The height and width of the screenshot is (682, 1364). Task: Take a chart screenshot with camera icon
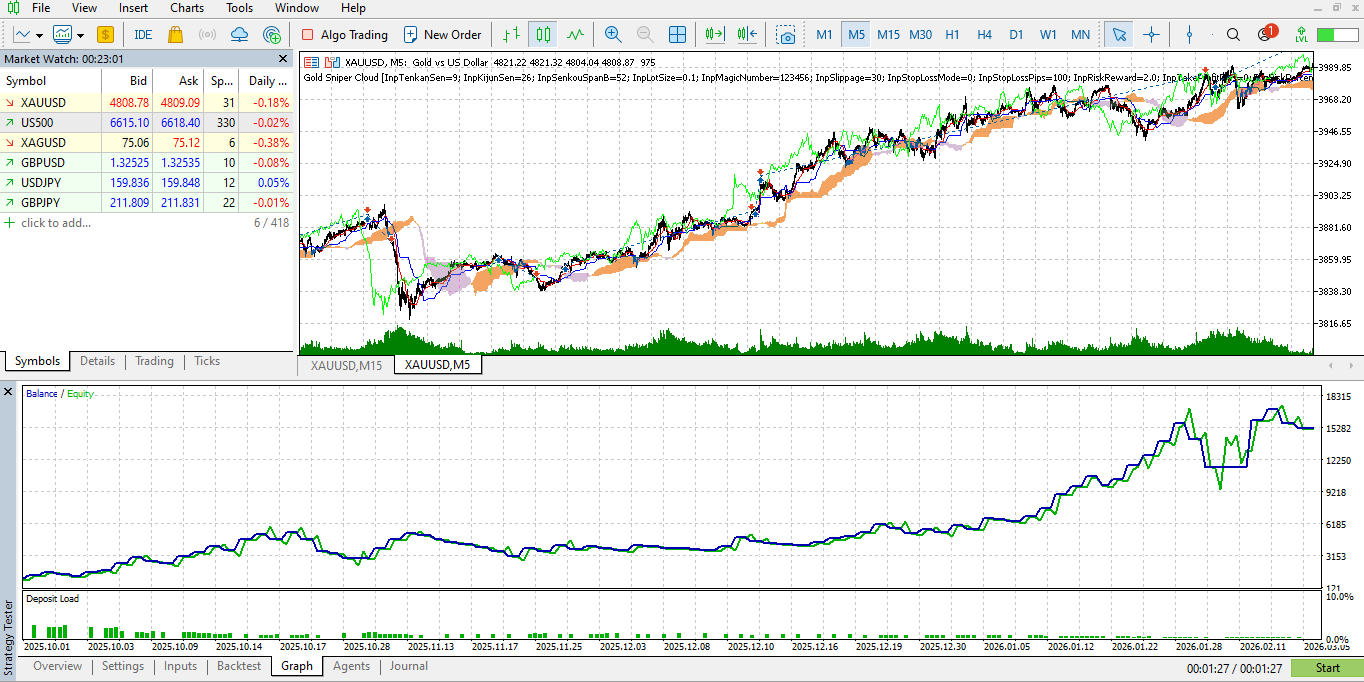click(x=787, y=35)
